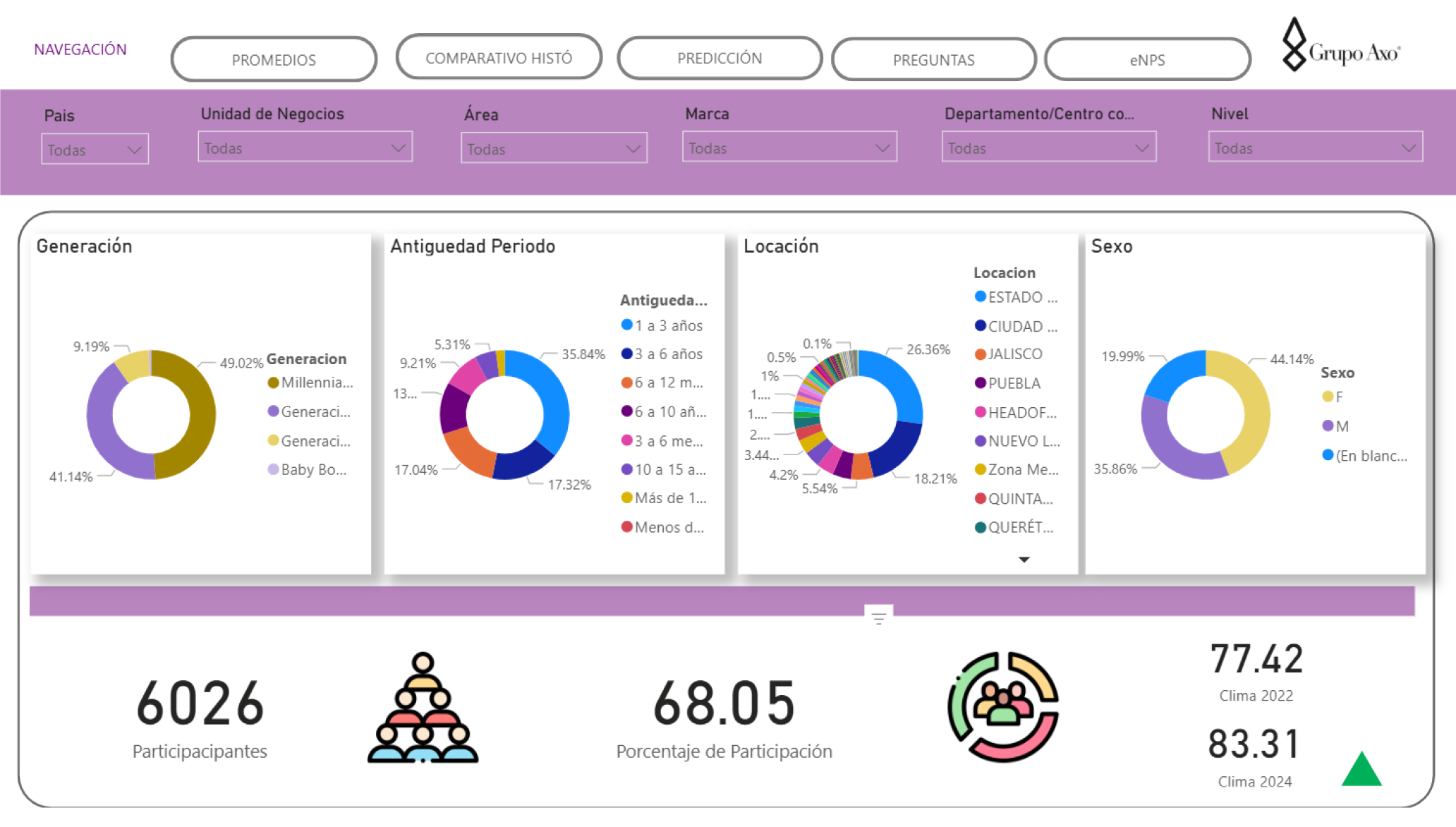Viewport: 1456px width, 827px height.
Task: Go to the PROMEDIOS page
Action: click(x=274, y=60)
